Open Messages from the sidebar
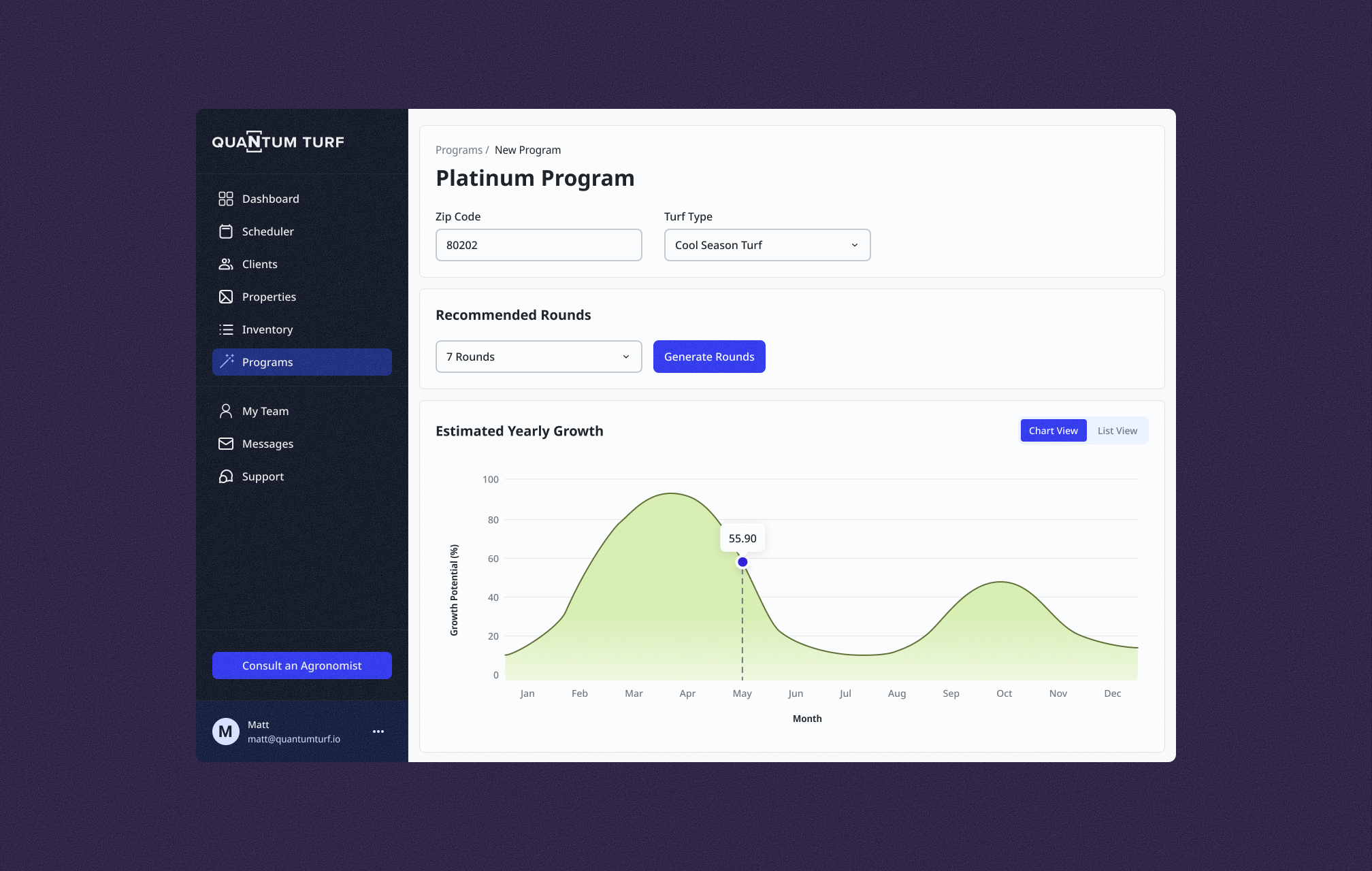 [302, 444]
